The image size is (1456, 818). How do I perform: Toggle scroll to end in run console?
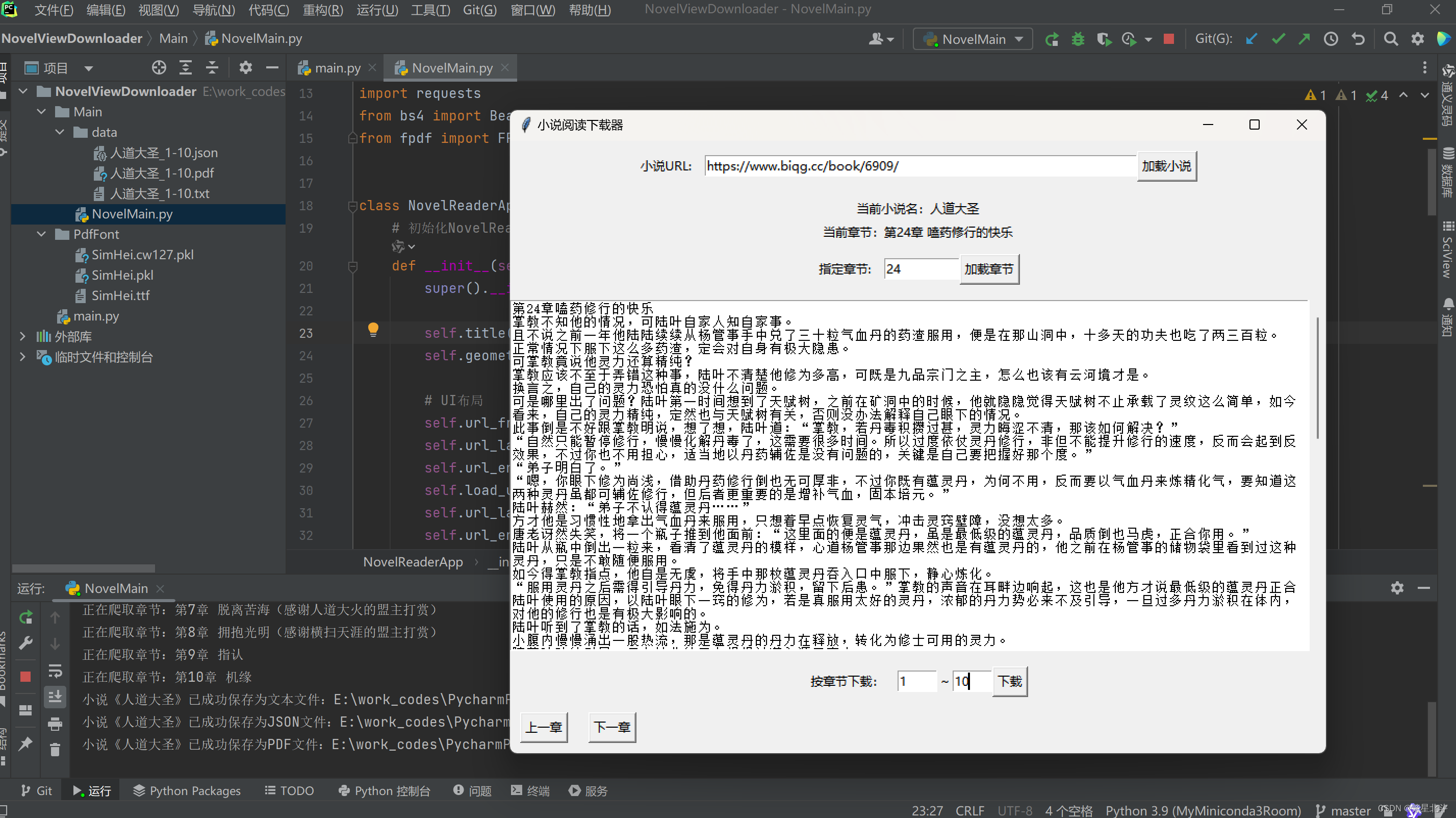click(x=55, y=697)
